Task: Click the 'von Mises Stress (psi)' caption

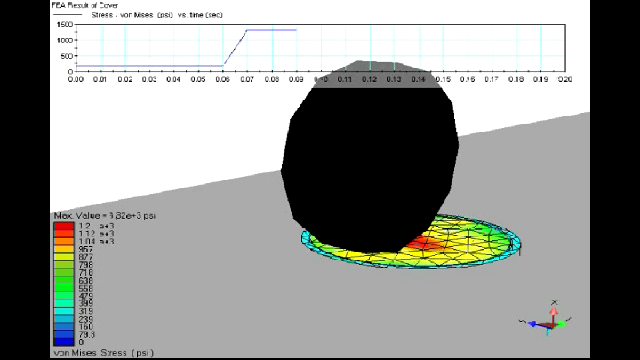Action: [x=104, y=353]
